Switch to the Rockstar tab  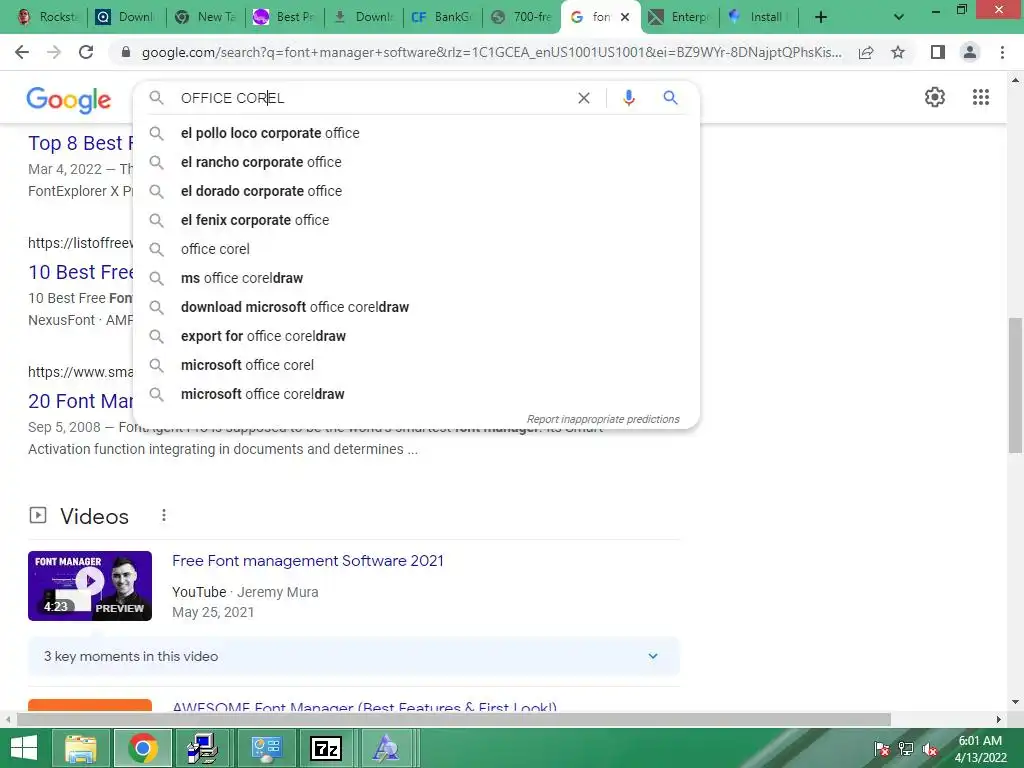coord(46,17)
